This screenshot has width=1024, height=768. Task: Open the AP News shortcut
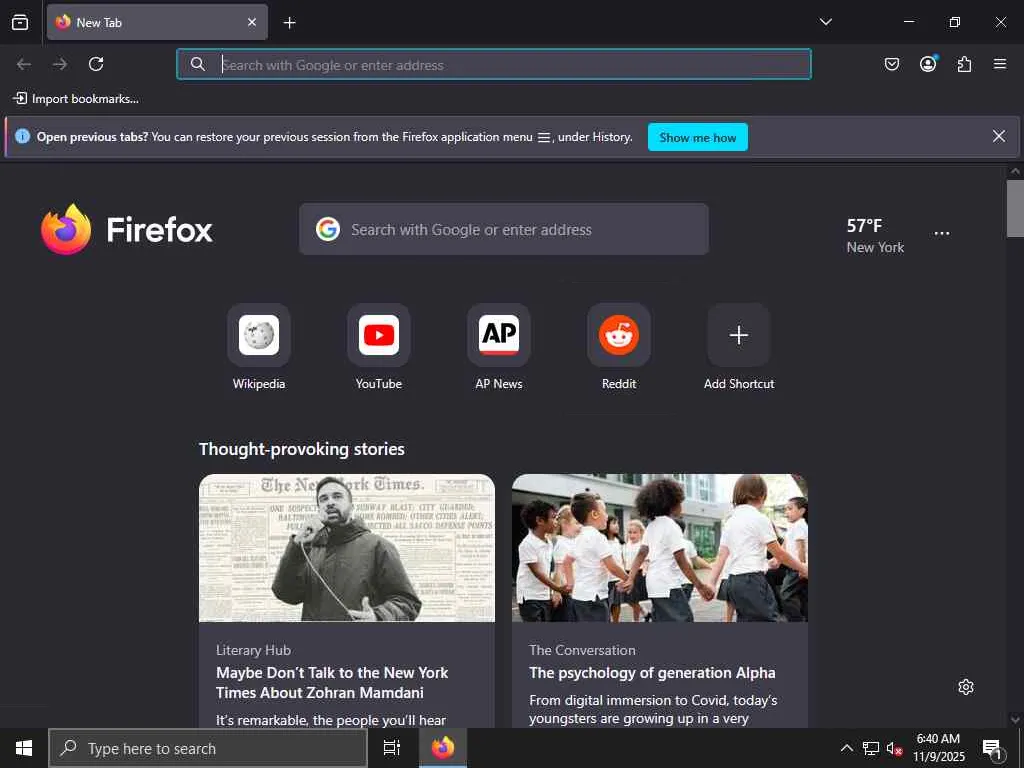point(499,347)
